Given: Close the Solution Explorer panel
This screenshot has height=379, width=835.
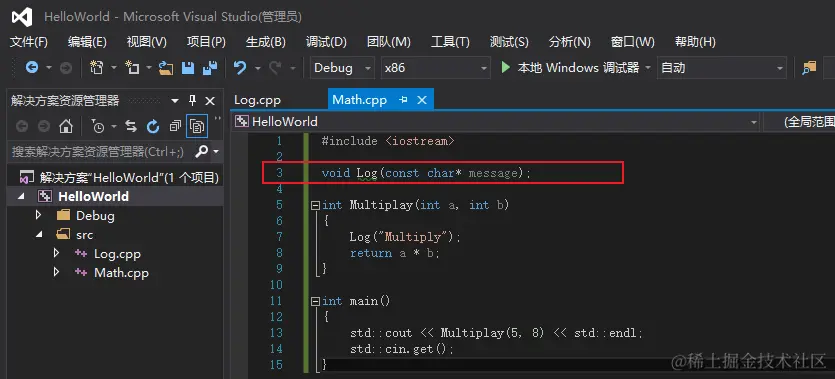Looking at the screenshot, I should [x=210, y=101].
